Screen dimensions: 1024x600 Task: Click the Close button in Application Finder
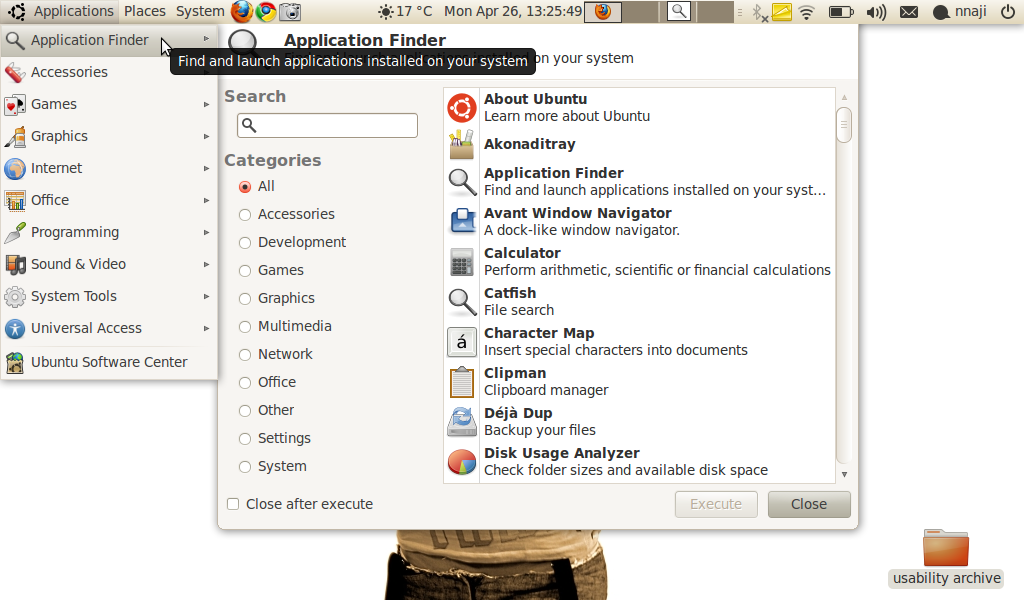coord(808,504)
